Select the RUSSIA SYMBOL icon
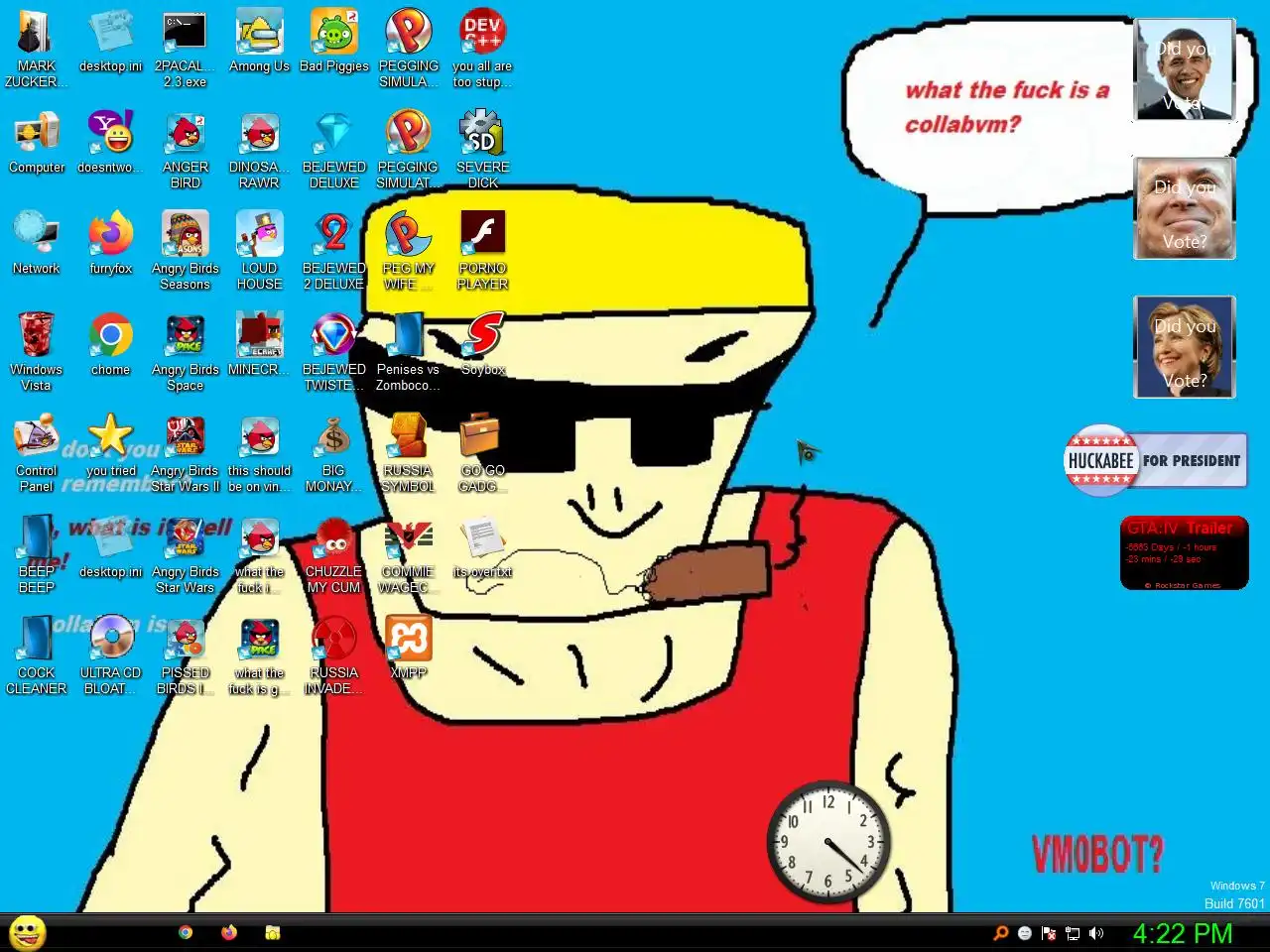Viewport: 1270px width, 952px height. tap(408, 452)
